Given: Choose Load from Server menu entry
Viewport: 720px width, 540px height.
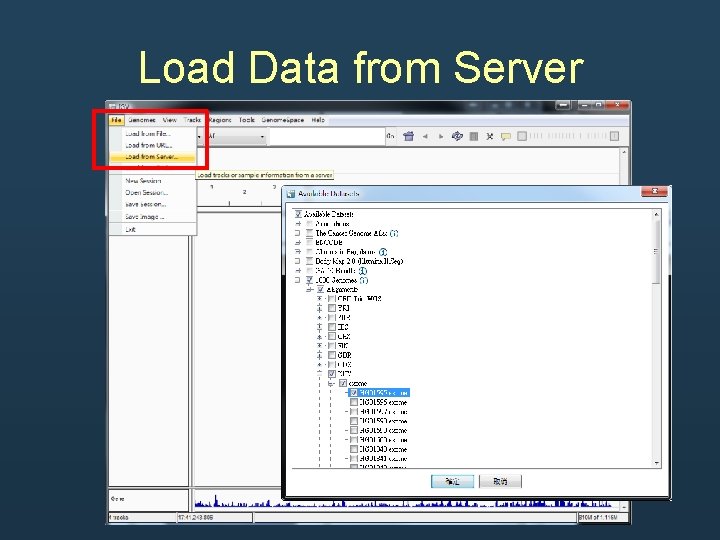Looking at the screenshot, I should click(152, 157).
